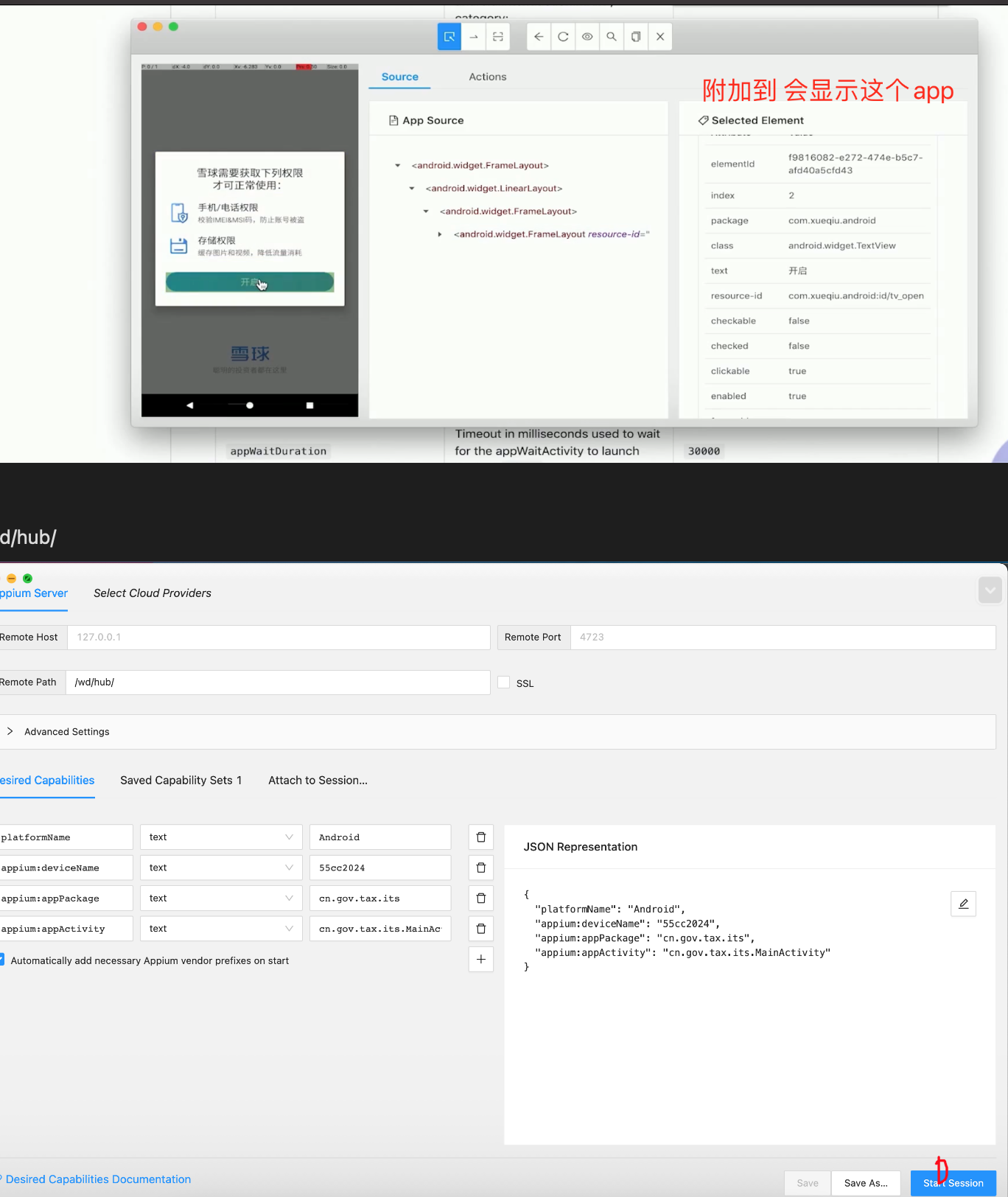This screenshot has height=1197, width=1008.
Task: Select the Desired Capabilities tab
Action: click(47, 781)
